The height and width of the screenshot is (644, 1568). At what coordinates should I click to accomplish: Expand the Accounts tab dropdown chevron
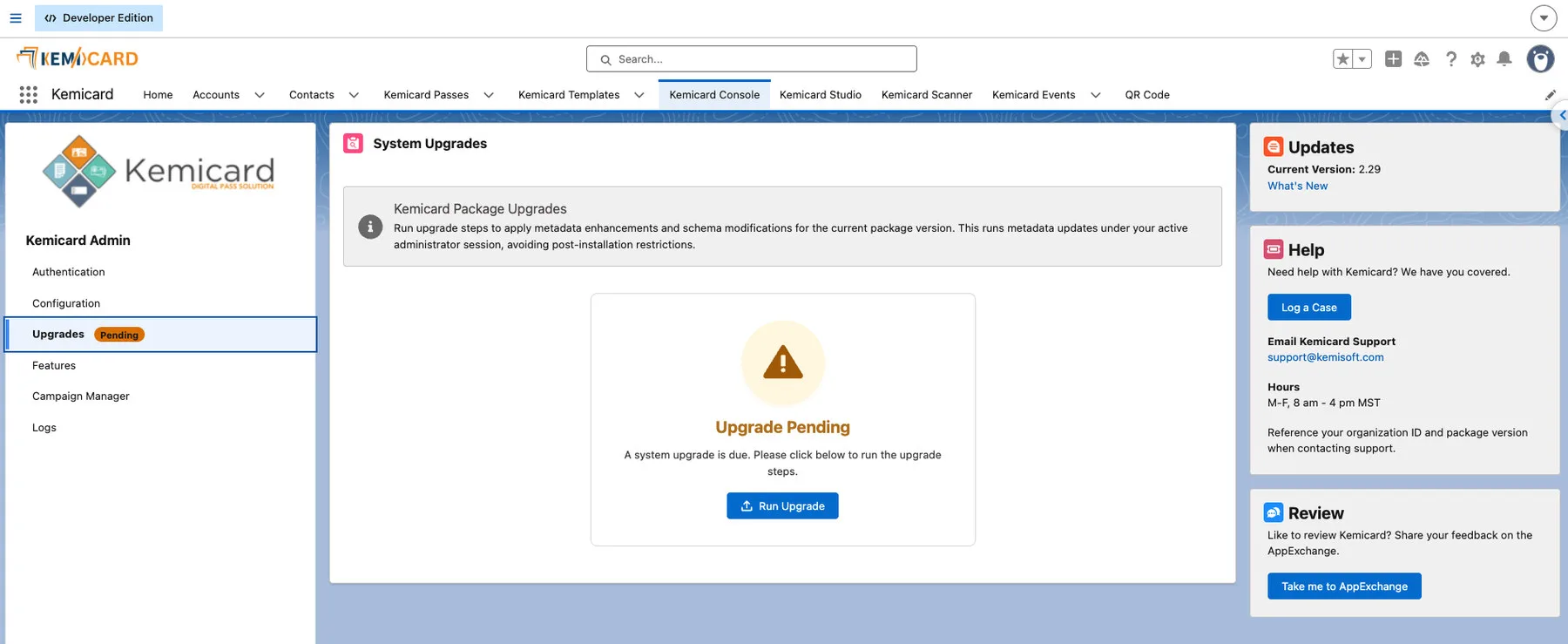click(260, 95)
